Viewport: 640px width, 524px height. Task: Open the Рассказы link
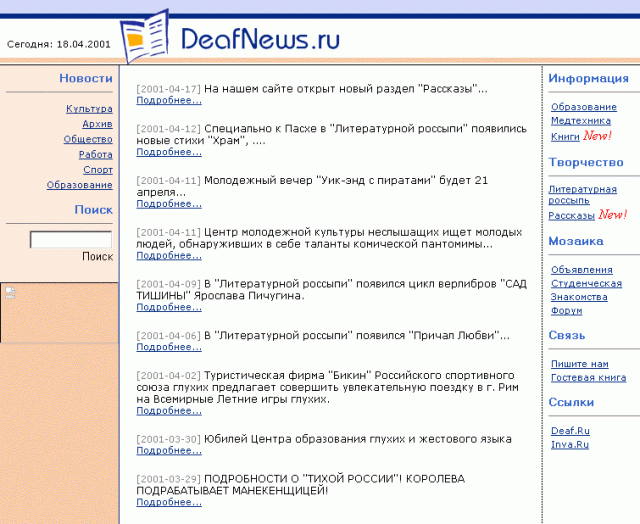[571, 215]
